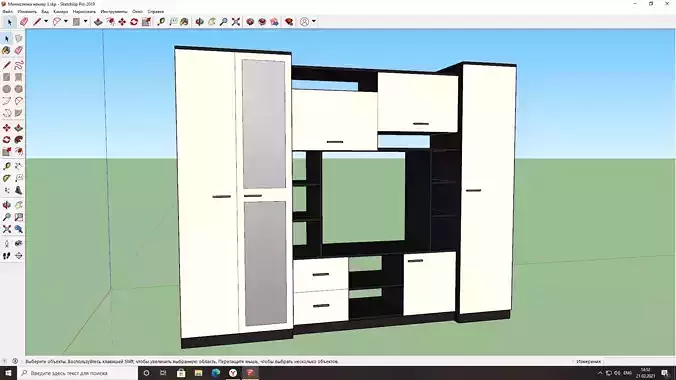The image size is (676, 380).
Task: Open the Окно menu
Action: 138,12
